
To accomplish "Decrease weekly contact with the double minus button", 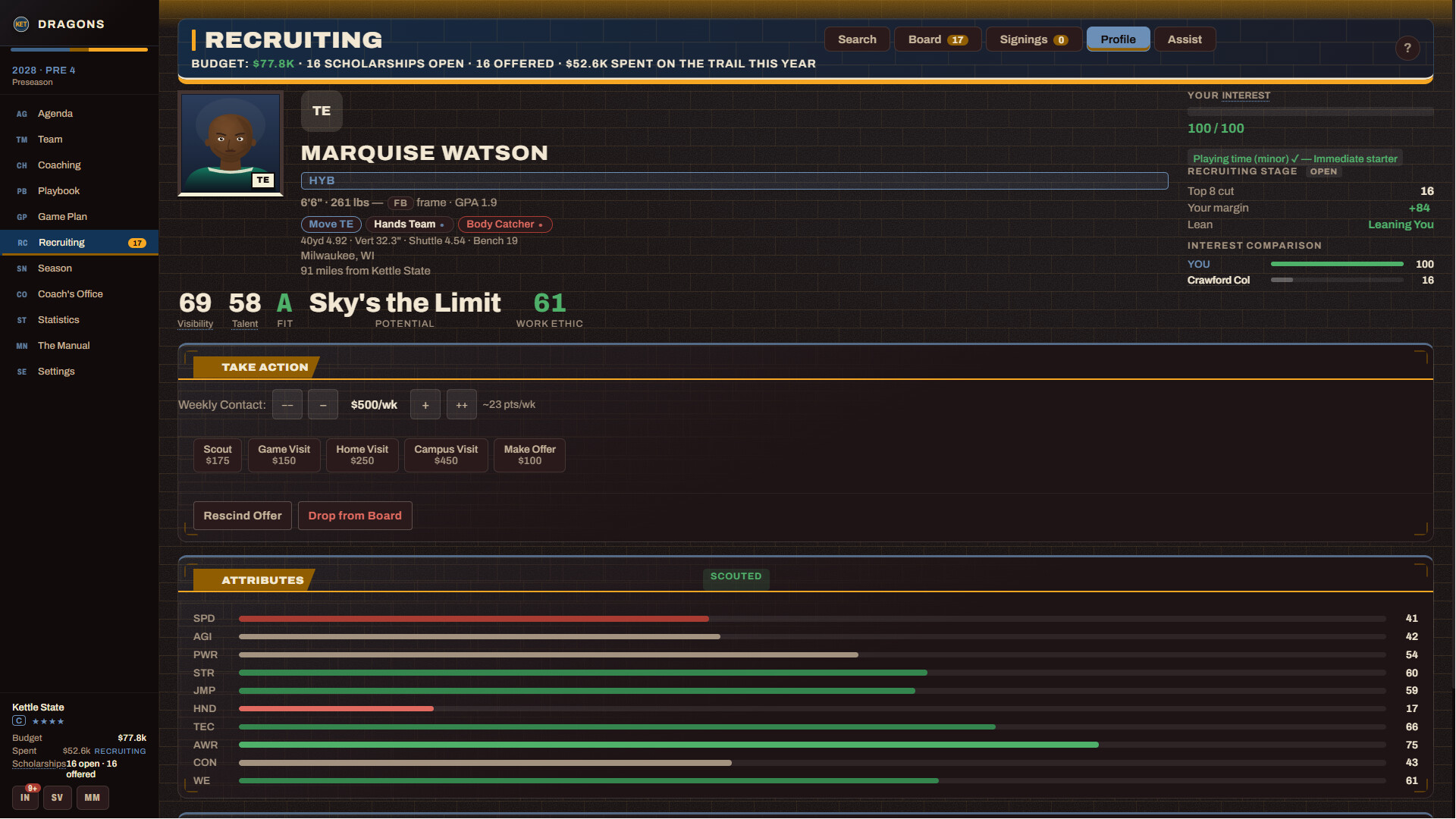I will pos(287,405).
